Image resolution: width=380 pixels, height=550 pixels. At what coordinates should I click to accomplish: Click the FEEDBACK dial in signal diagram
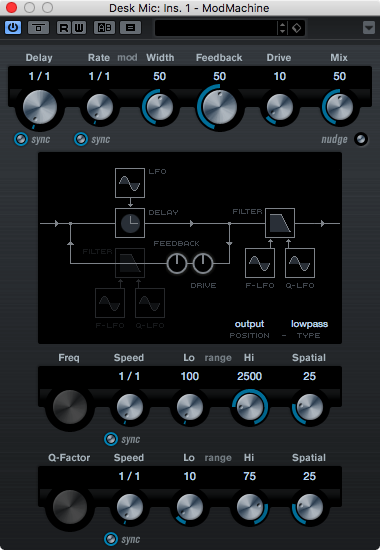pyautogui.click(x=176, y=263)
